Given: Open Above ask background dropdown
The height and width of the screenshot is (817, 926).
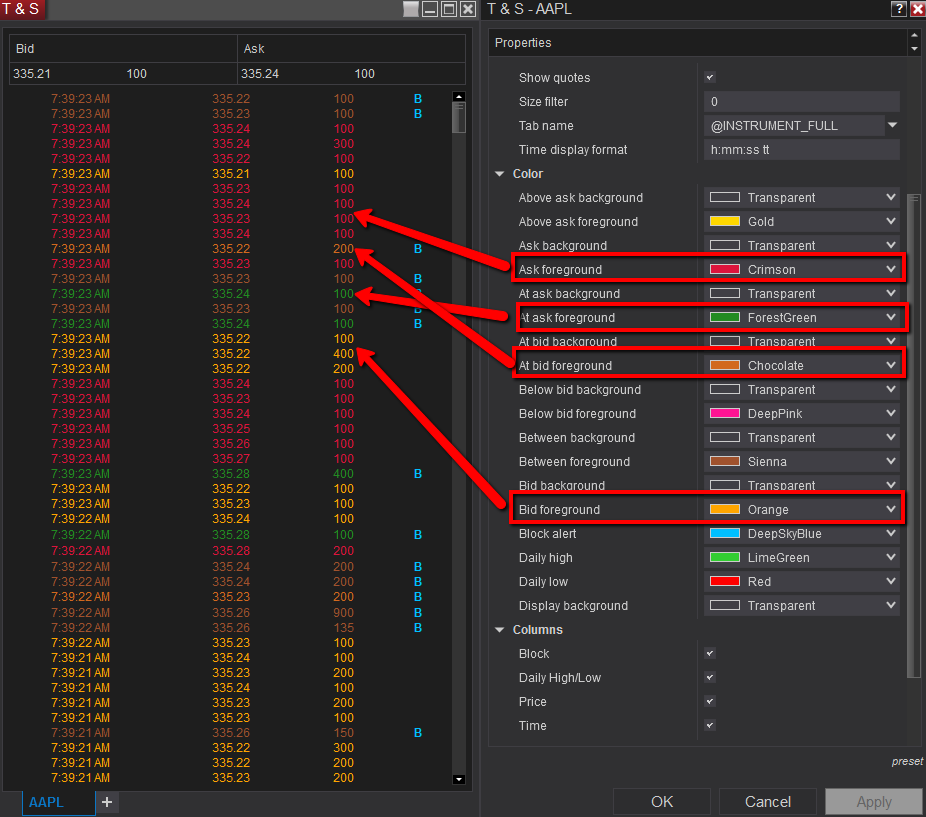Looking at the screenshot, I should coord(802,197).
